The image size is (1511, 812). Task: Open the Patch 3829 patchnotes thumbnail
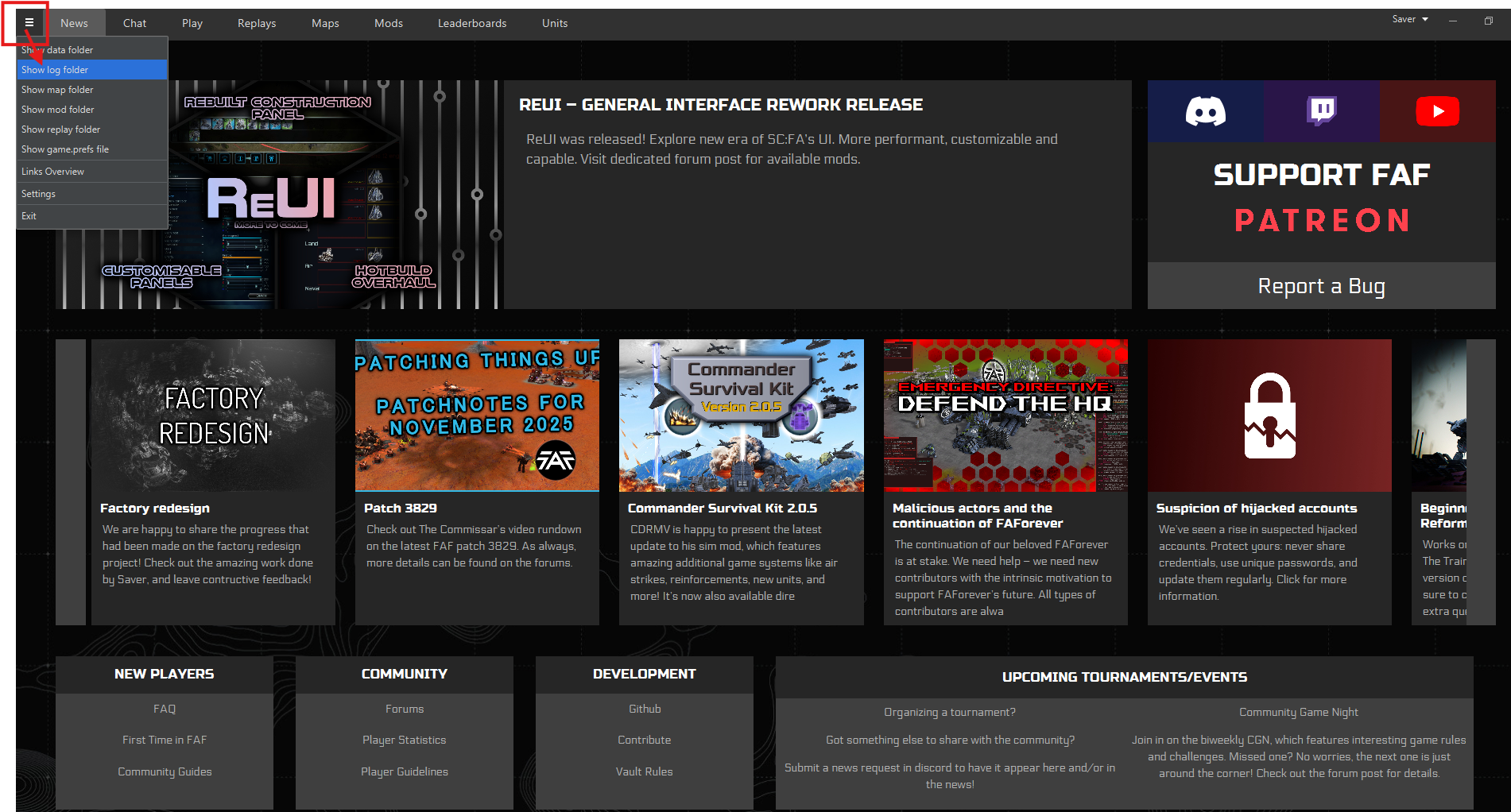click(x=477, y=416)
